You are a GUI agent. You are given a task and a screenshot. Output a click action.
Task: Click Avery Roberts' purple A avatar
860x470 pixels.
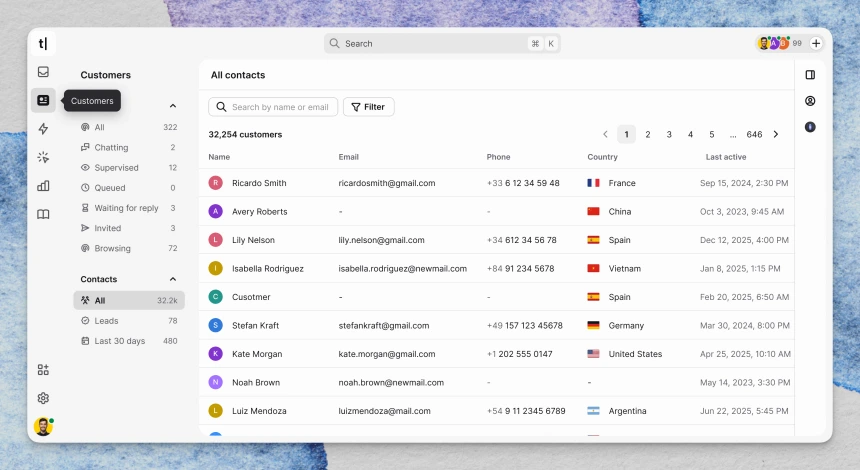click(x=216, y=211)
